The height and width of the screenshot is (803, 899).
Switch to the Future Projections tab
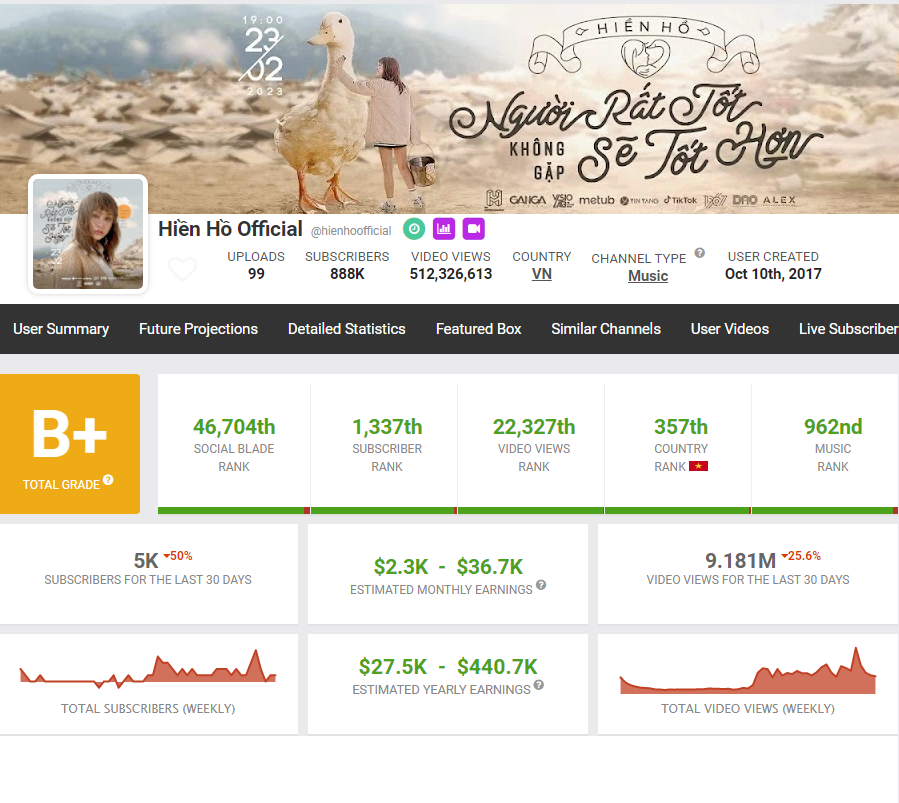coord(198,329)
